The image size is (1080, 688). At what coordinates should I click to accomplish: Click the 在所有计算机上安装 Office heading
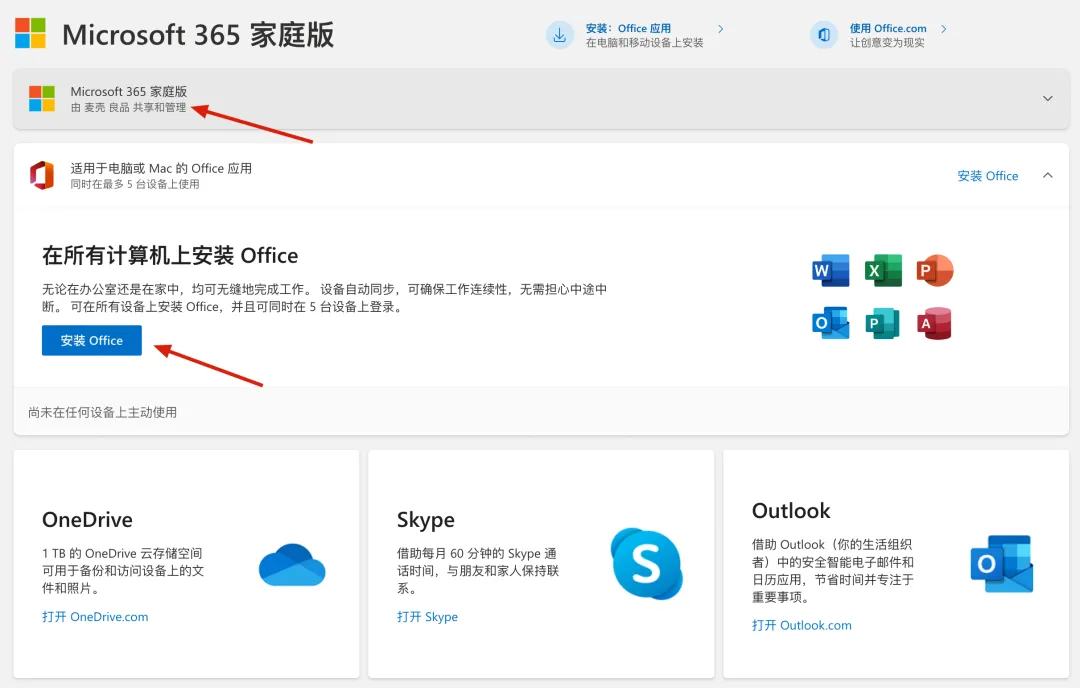170,256
